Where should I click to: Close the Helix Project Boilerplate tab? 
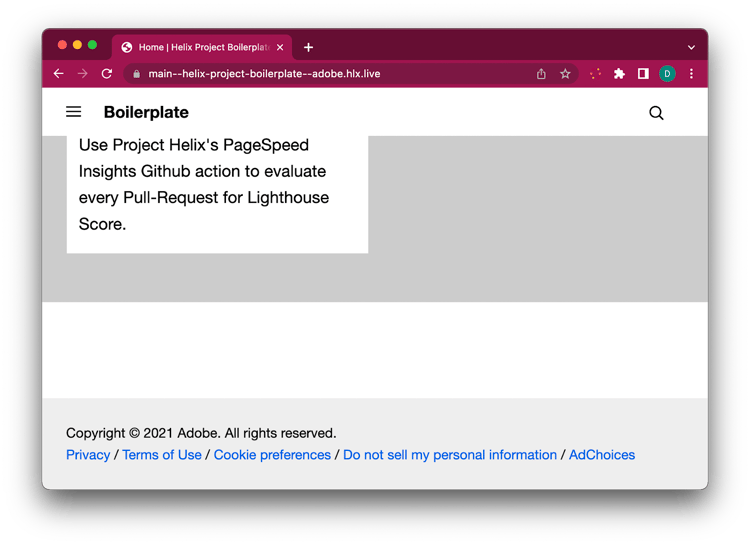pyautogui.click(x=280, y=47)
